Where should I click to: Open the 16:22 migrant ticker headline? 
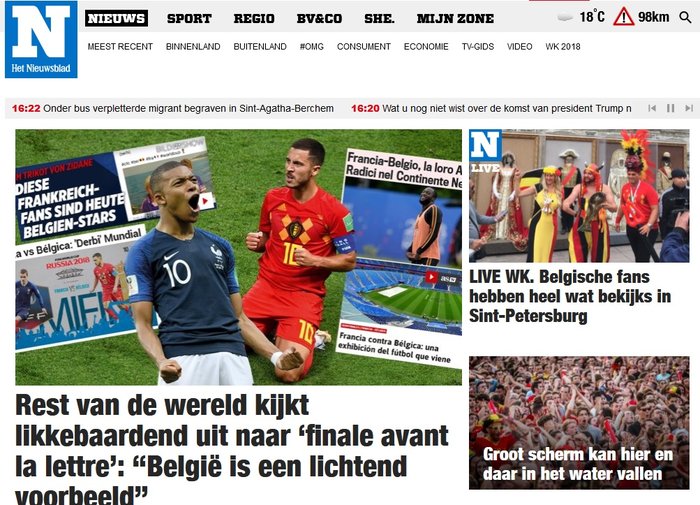[173, 109]
